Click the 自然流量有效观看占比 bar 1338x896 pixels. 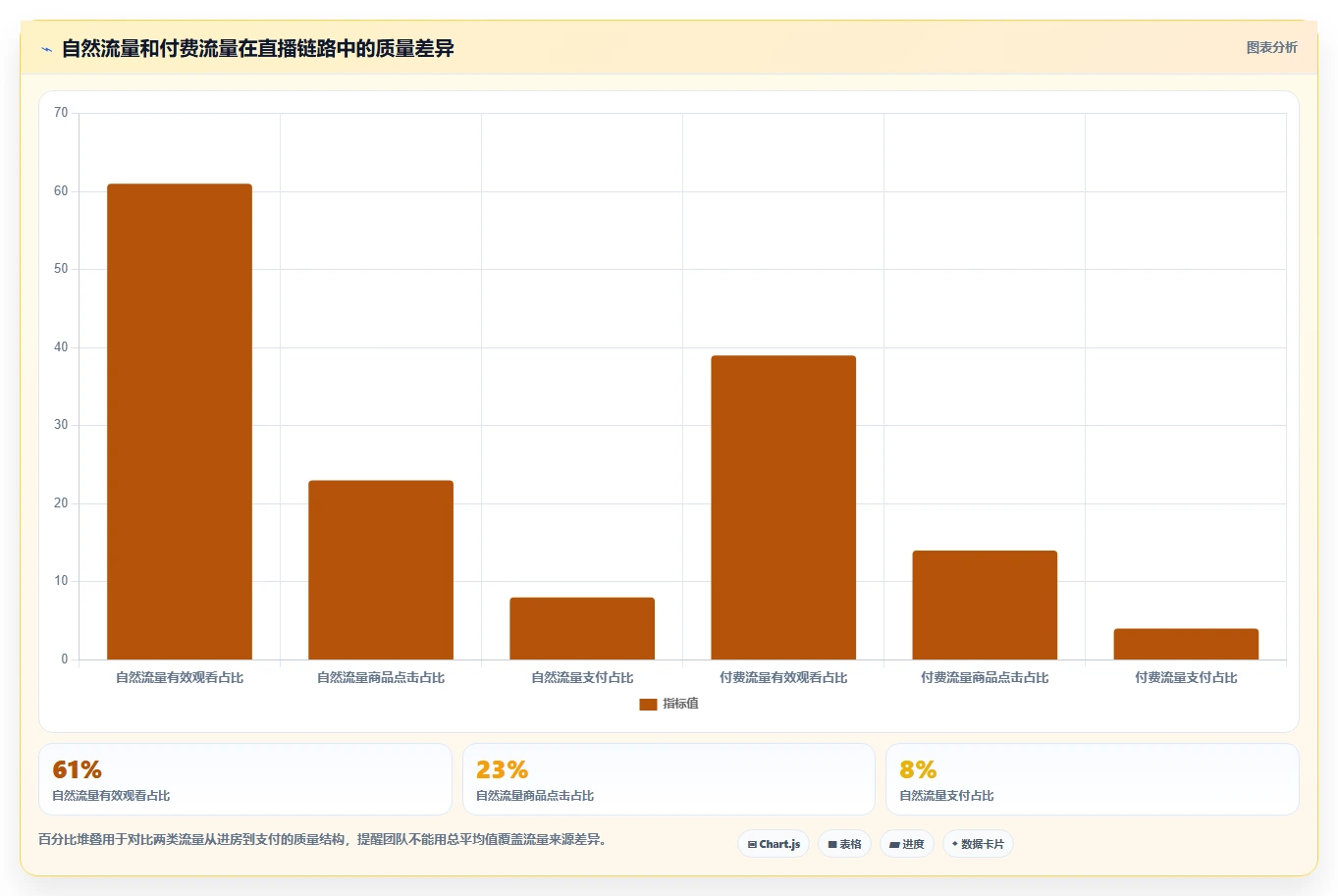tap(180, 422)
